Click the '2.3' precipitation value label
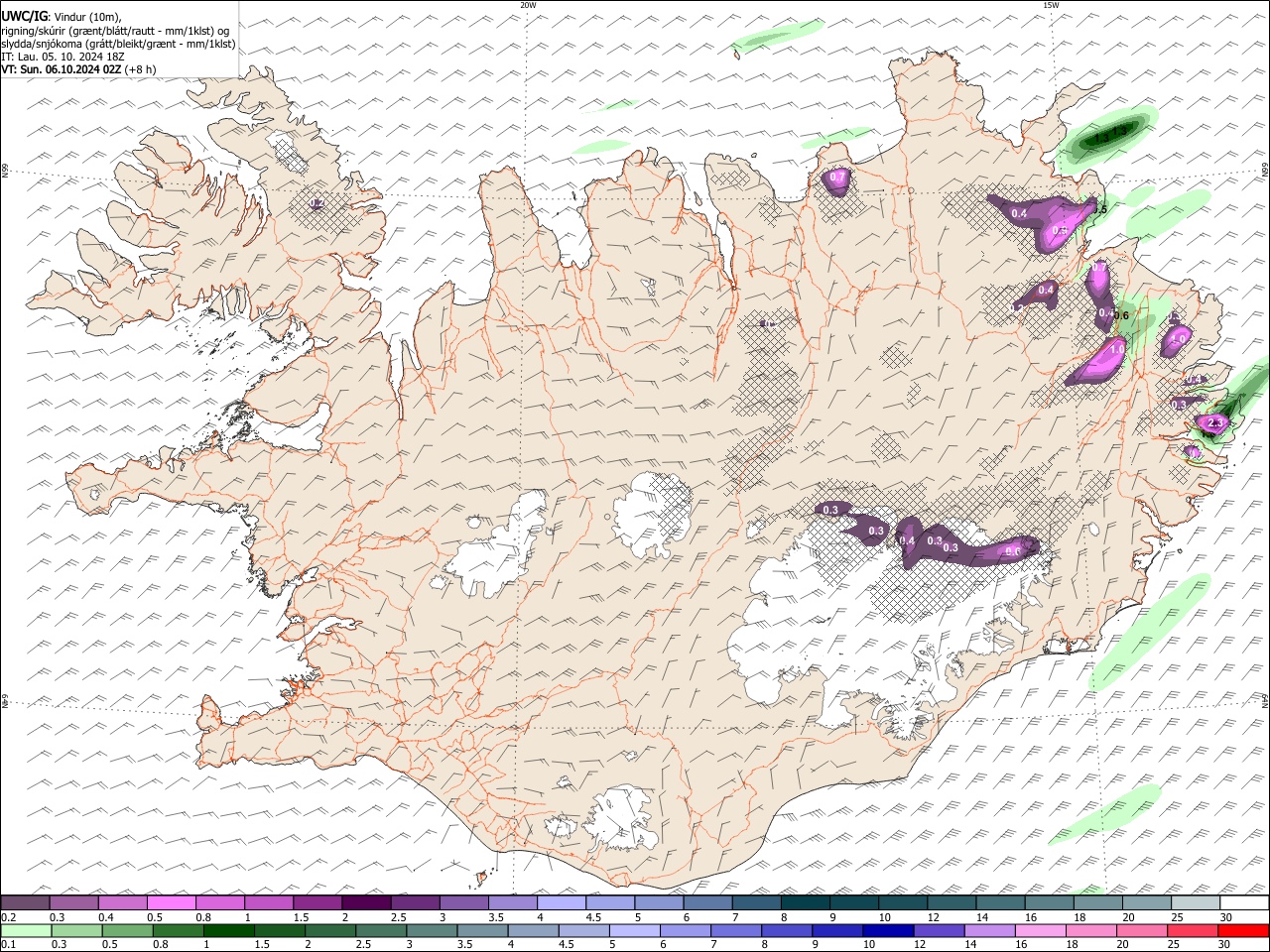The height and width of the screenshot is (952, 1270). tap(1216, 423)
